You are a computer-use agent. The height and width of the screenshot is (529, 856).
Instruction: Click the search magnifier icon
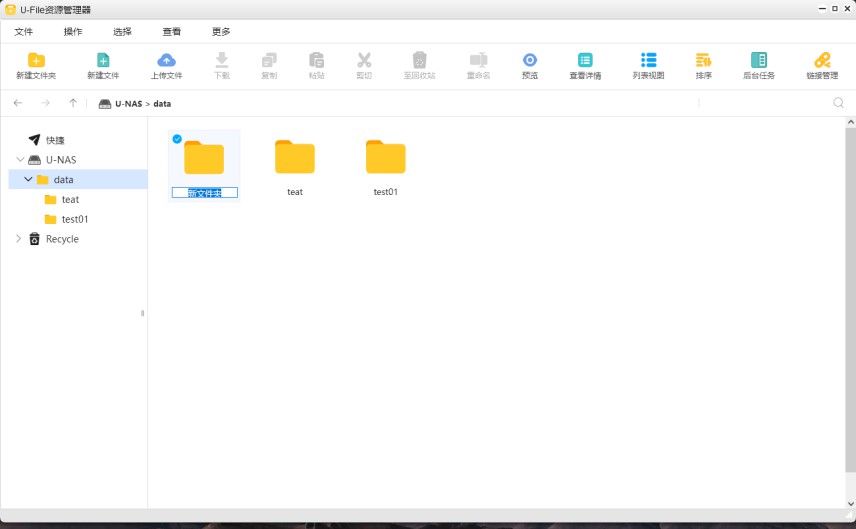click(838, 103)
